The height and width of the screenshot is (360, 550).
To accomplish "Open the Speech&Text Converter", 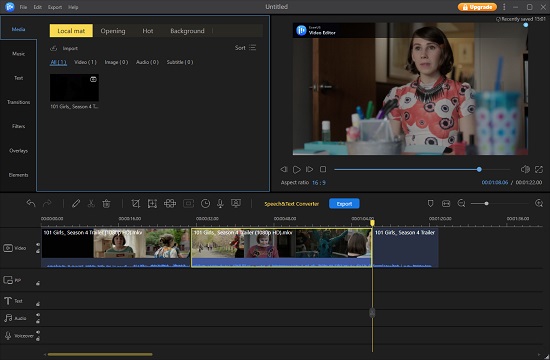I will (x=291, y=204).
